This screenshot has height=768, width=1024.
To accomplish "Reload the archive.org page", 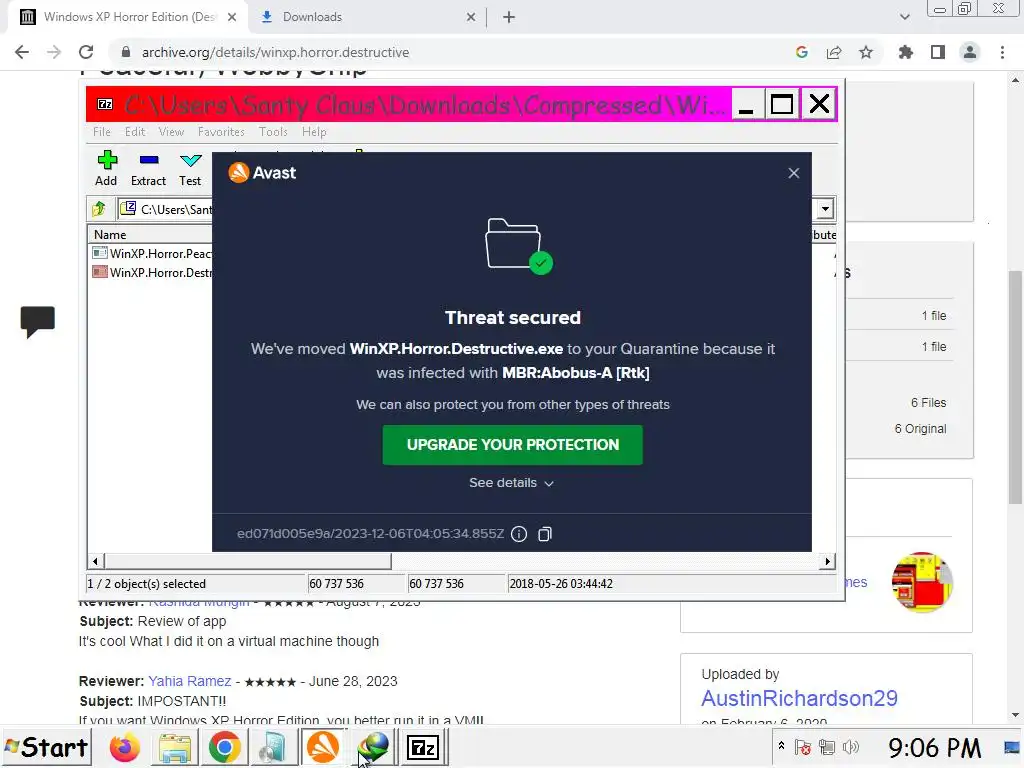I will [x=86, y=52].
